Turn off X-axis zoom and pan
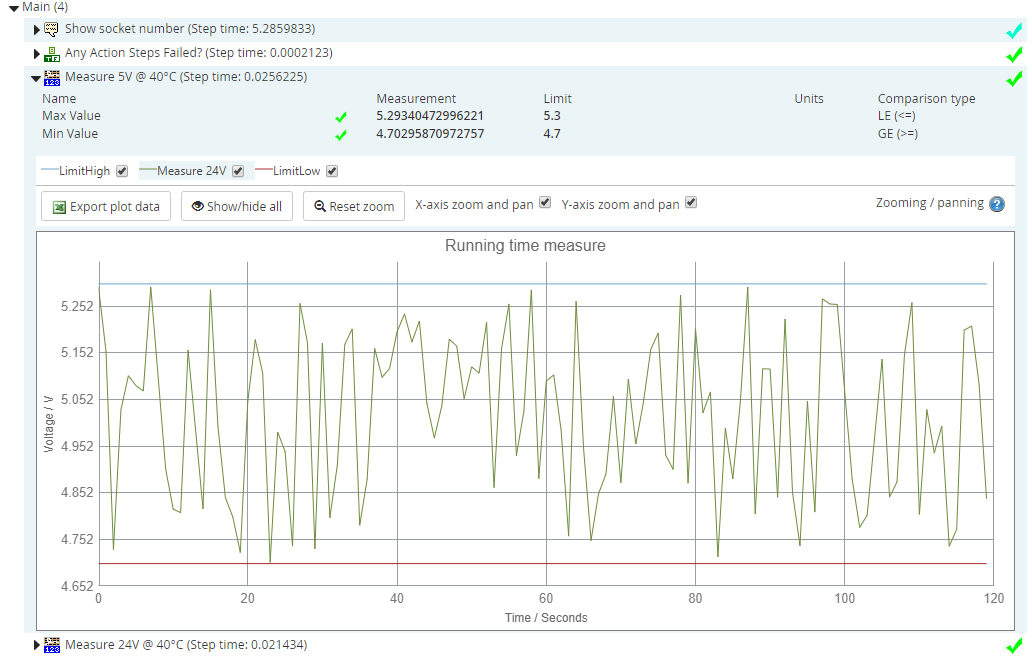The image size is (1032, 663). pyautogui.click(x=545, y=203)
